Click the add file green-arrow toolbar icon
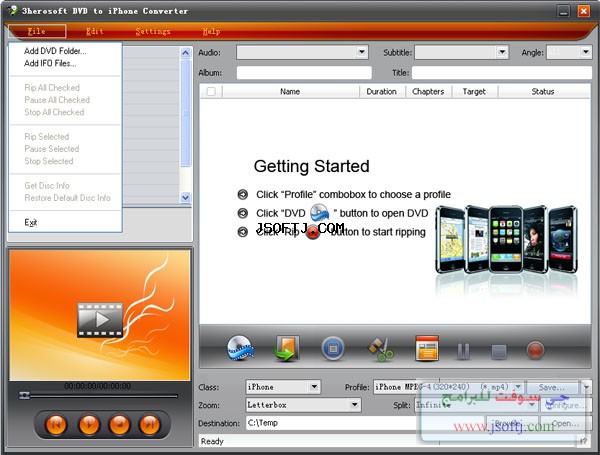The image size is (600, 455). [x=286, y=349]
